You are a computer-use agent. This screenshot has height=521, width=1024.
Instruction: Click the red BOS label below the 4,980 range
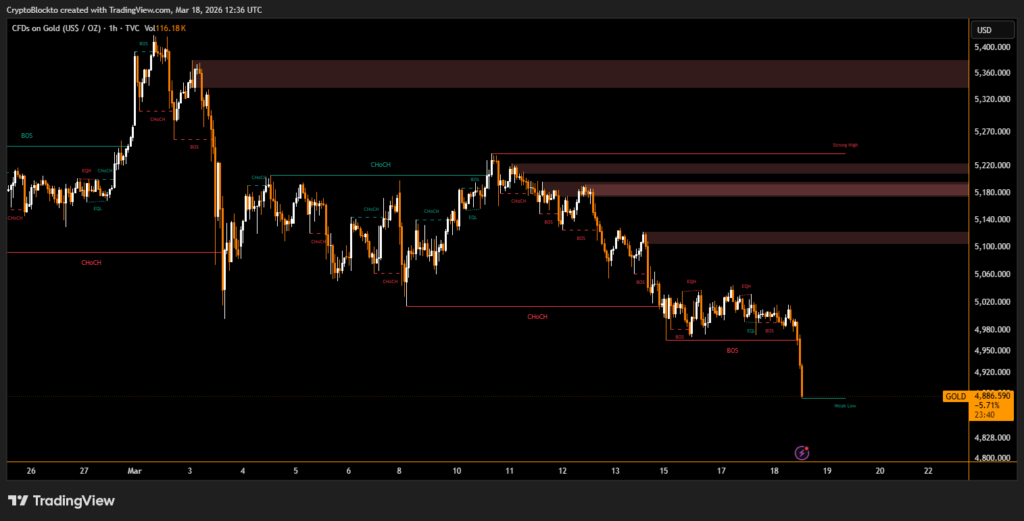733,351
